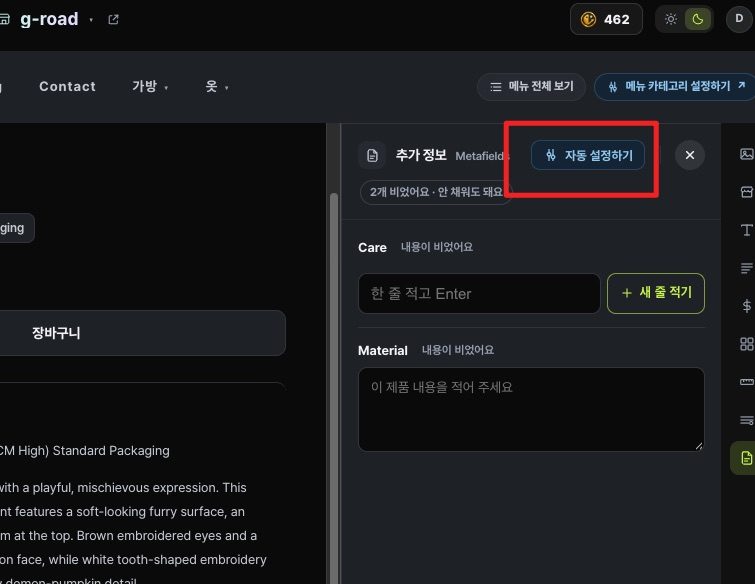Close the 추가 정보 panel
The width and height of the screenshot is (755, 584).
point(690,155)
